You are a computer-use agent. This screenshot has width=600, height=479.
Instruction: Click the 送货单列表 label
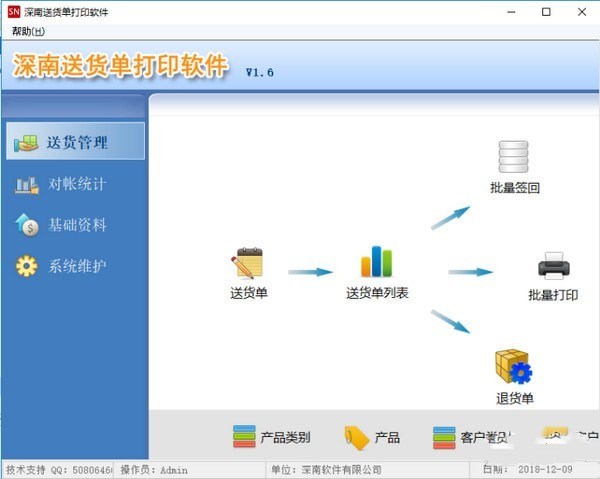point(377,293)
